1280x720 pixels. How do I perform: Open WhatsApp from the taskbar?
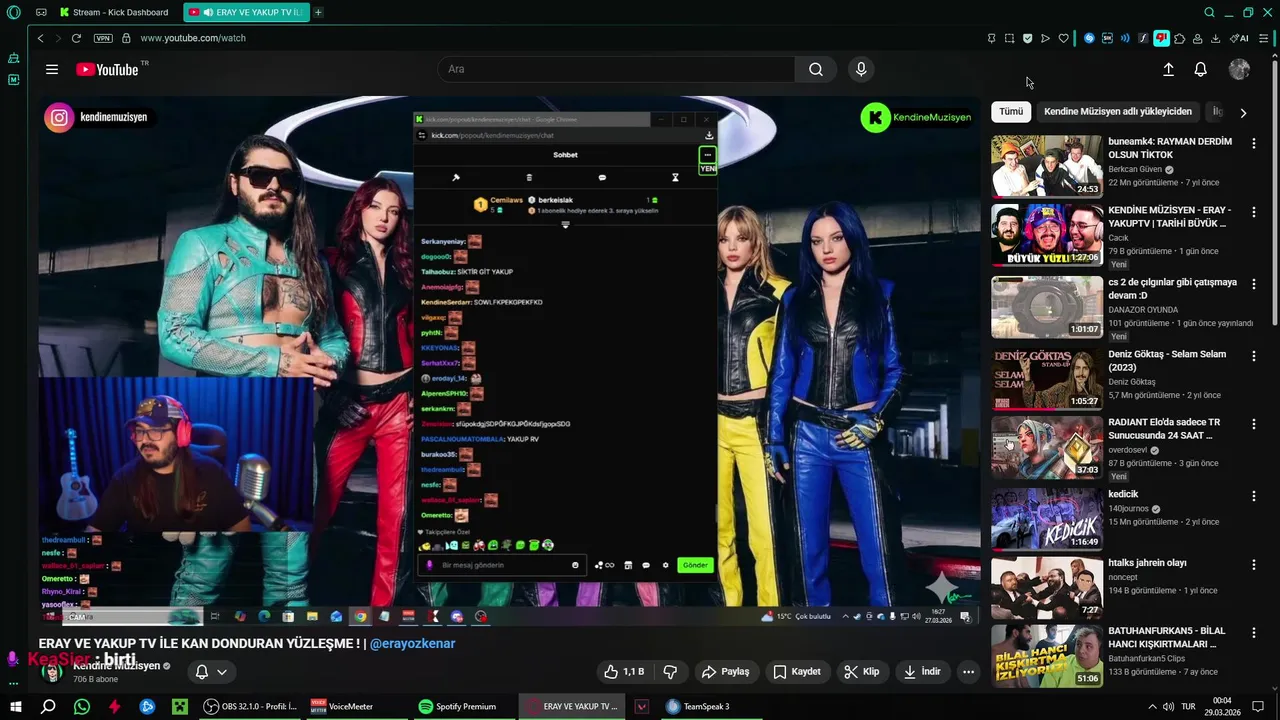pos(82,706)
